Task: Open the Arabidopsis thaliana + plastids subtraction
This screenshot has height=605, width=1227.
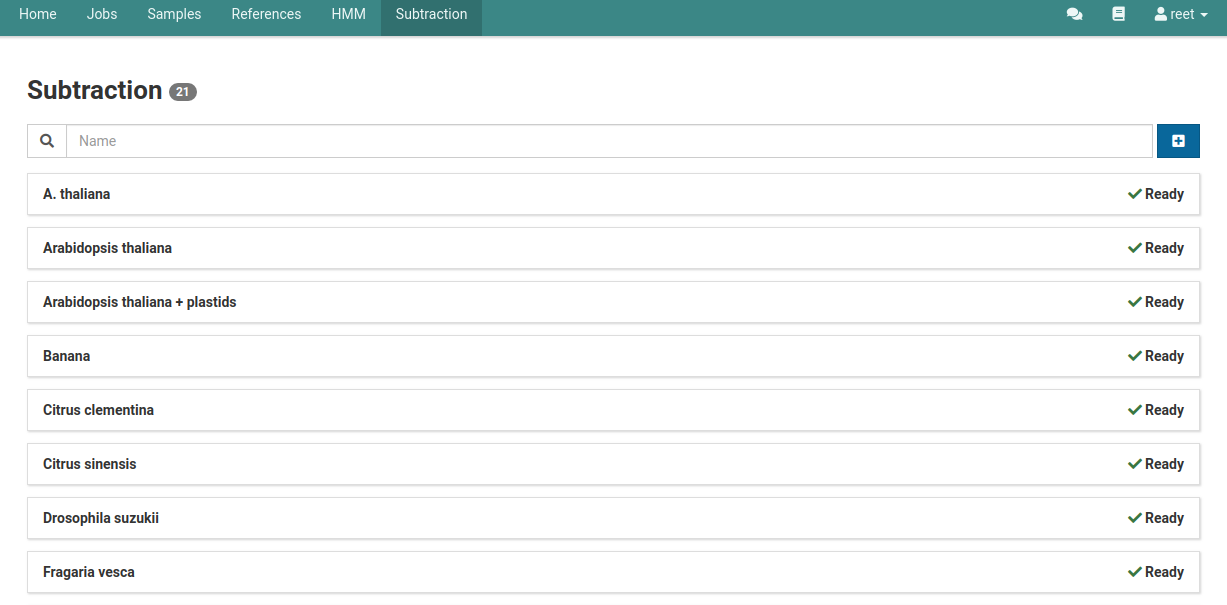Action: pos(140,302)
